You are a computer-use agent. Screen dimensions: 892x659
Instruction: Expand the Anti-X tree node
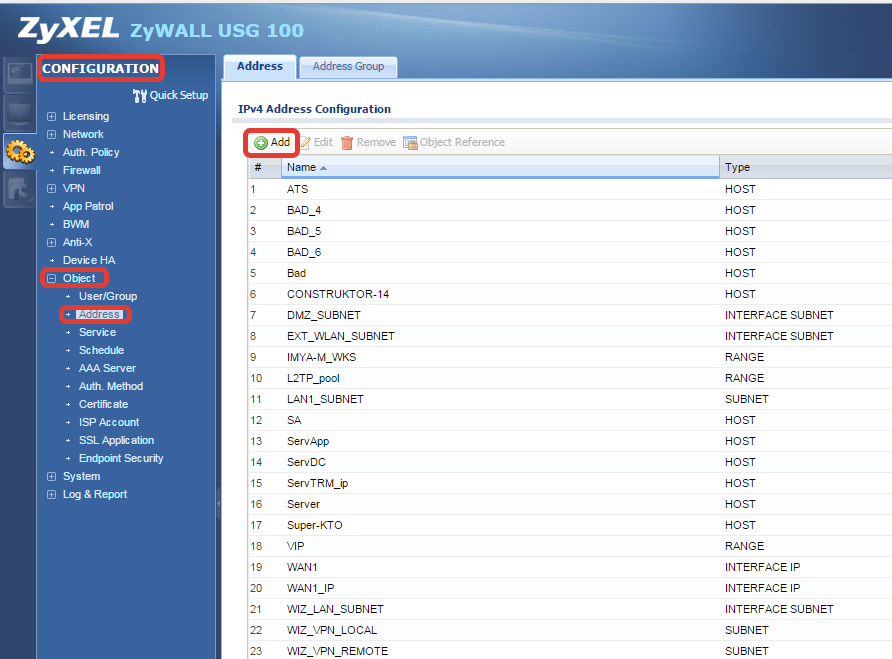coord(51,242)
